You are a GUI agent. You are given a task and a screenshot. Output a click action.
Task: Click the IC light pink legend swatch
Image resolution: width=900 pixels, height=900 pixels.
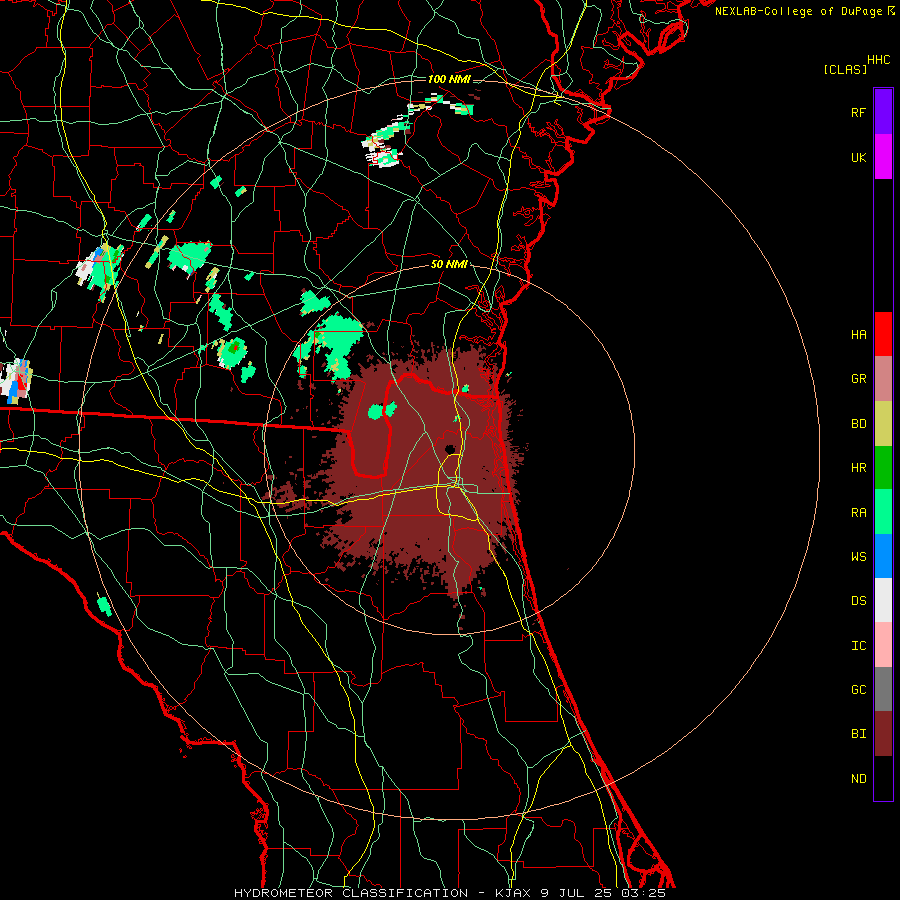pyautogui.click(x=883, y=645)
